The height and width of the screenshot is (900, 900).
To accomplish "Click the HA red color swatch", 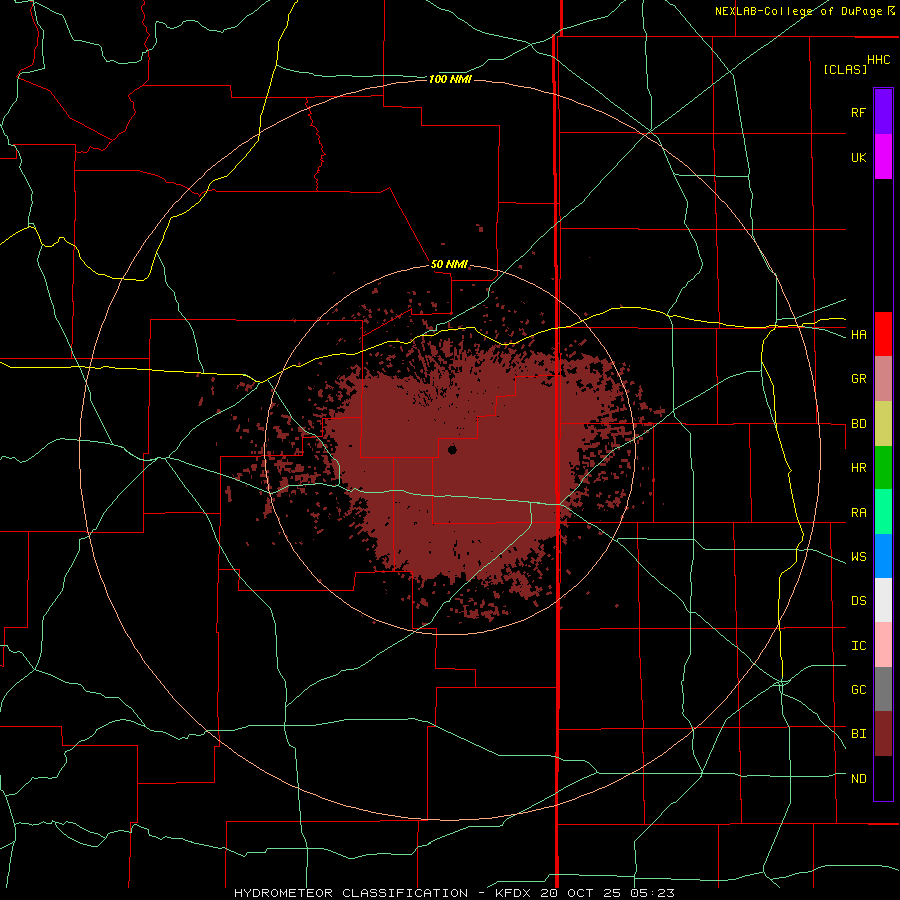I will point(883,334).
